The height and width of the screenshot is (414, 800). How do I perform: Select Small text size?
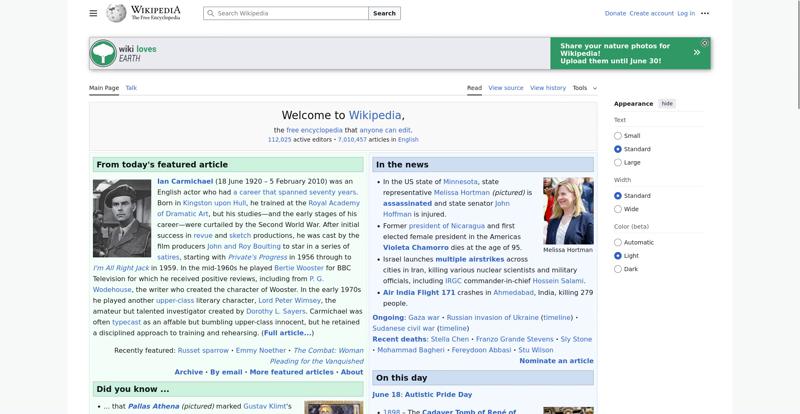tap(618, 136)
